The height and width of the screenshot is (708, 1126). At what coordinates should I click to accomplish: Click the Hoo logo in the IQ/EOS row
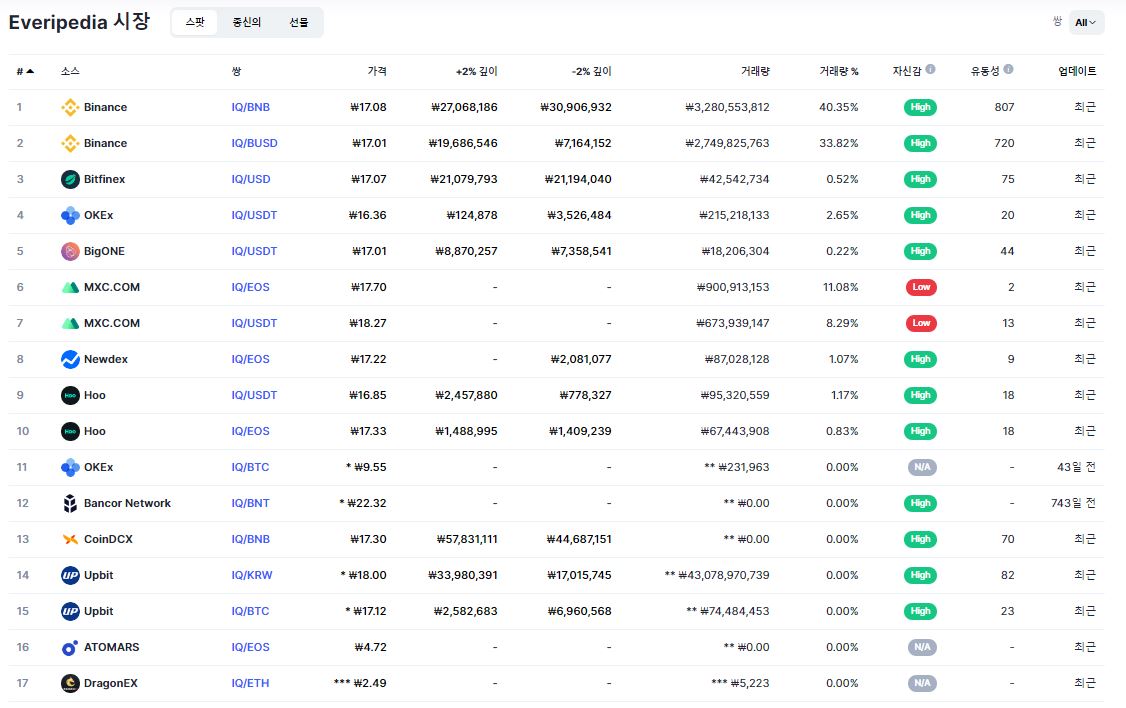[x=70, y=431]
